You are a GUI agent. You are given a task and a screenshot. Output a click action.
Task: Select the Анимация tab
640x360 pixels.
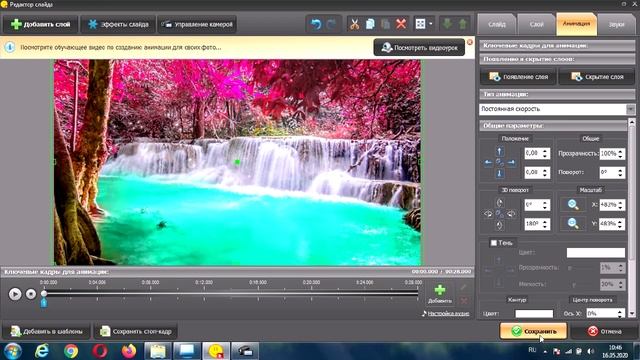coord(576,24)
